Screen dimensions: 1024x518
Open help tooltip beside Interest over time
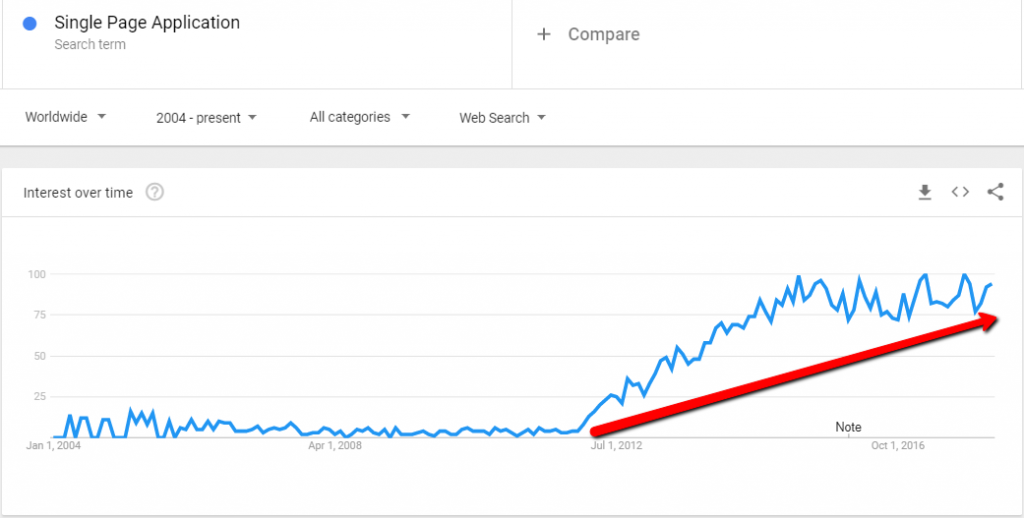[x=155, y=192]
